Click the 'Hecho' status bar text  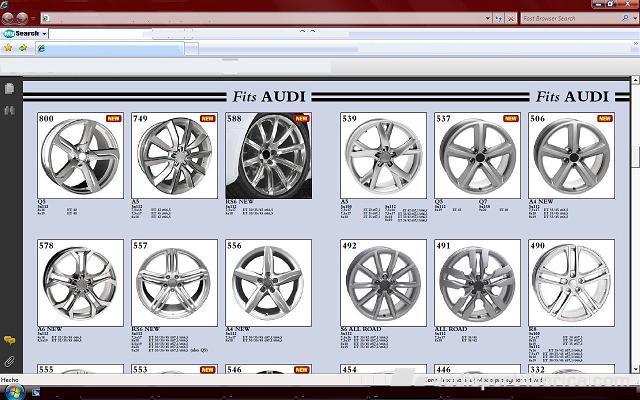point(9,380)
